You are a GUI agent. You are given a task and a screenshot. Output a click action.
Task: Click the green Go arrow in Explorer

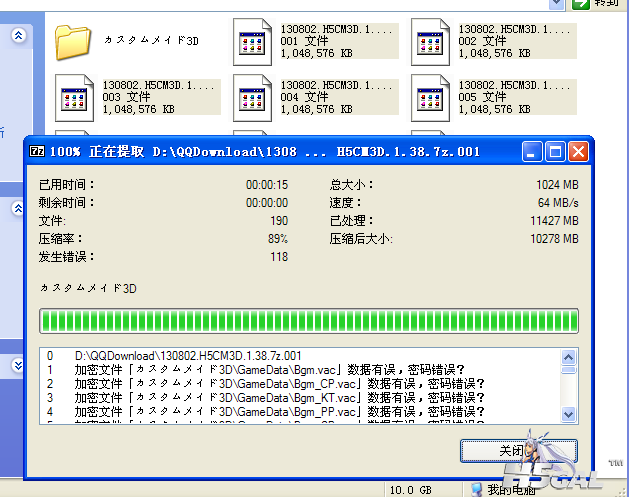click(x=580, y=4)
